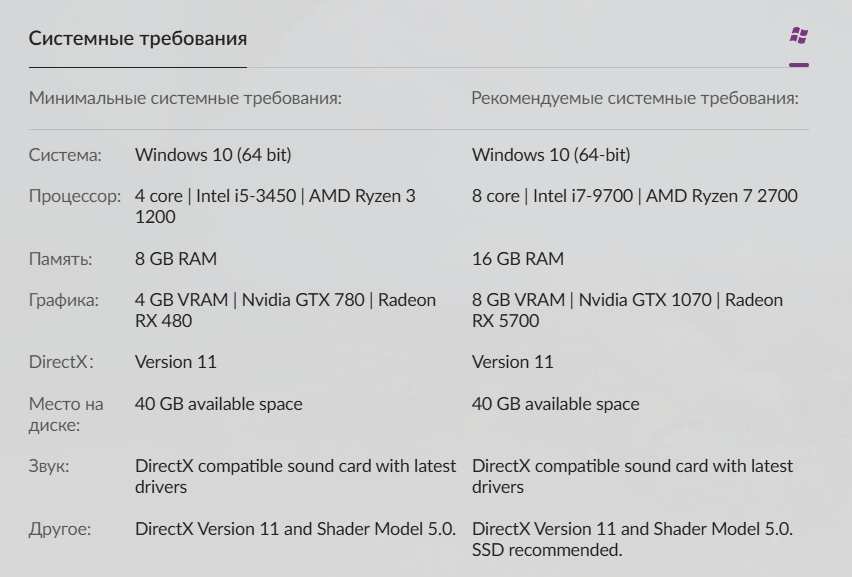Click the "Графика:" row label
The width and height of the screenshot is (852, 577).
[x=64, y=300]
